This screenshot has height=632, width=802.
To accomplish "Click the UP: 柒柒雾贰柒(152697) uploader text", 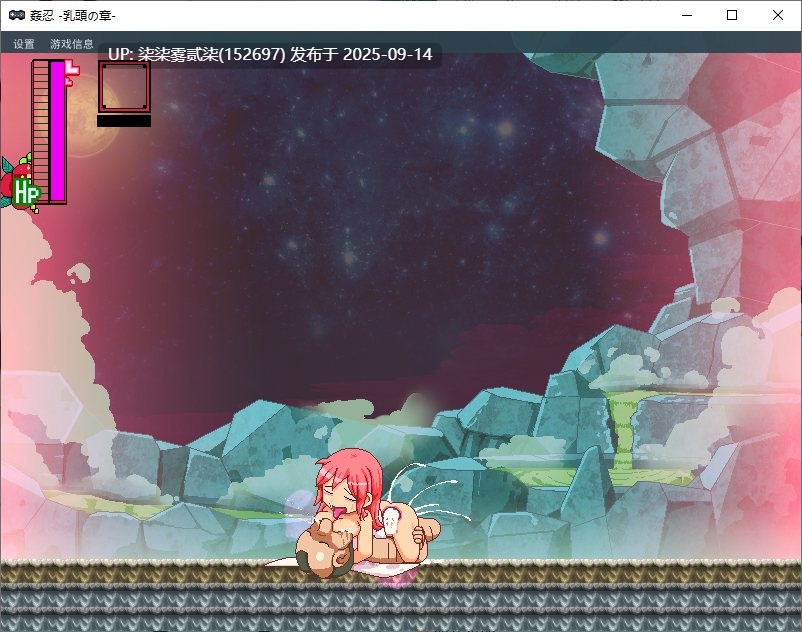I will pyautogui.click(x=196, y=54).
